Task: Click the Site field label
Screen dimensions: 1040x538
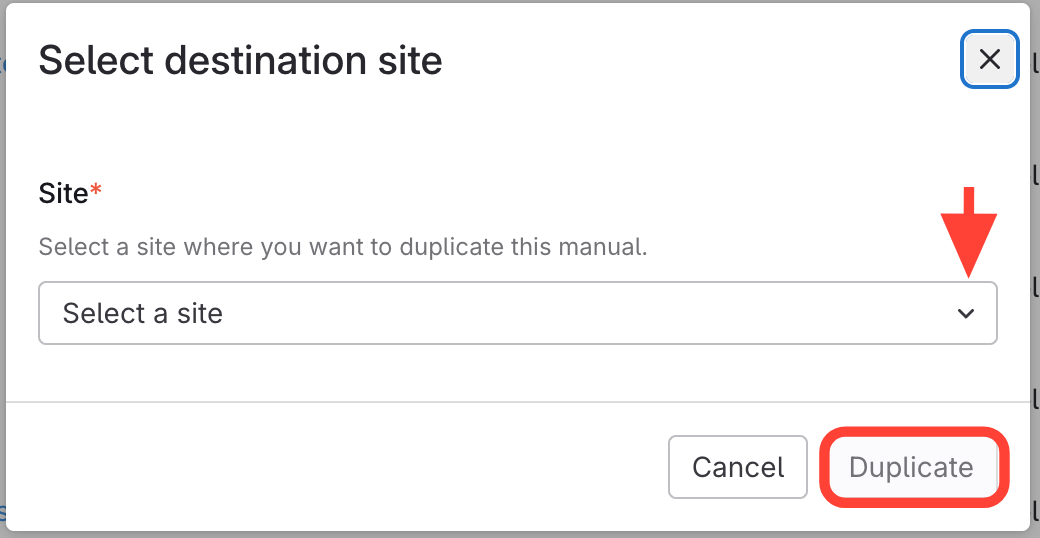Action: (63, 193)
